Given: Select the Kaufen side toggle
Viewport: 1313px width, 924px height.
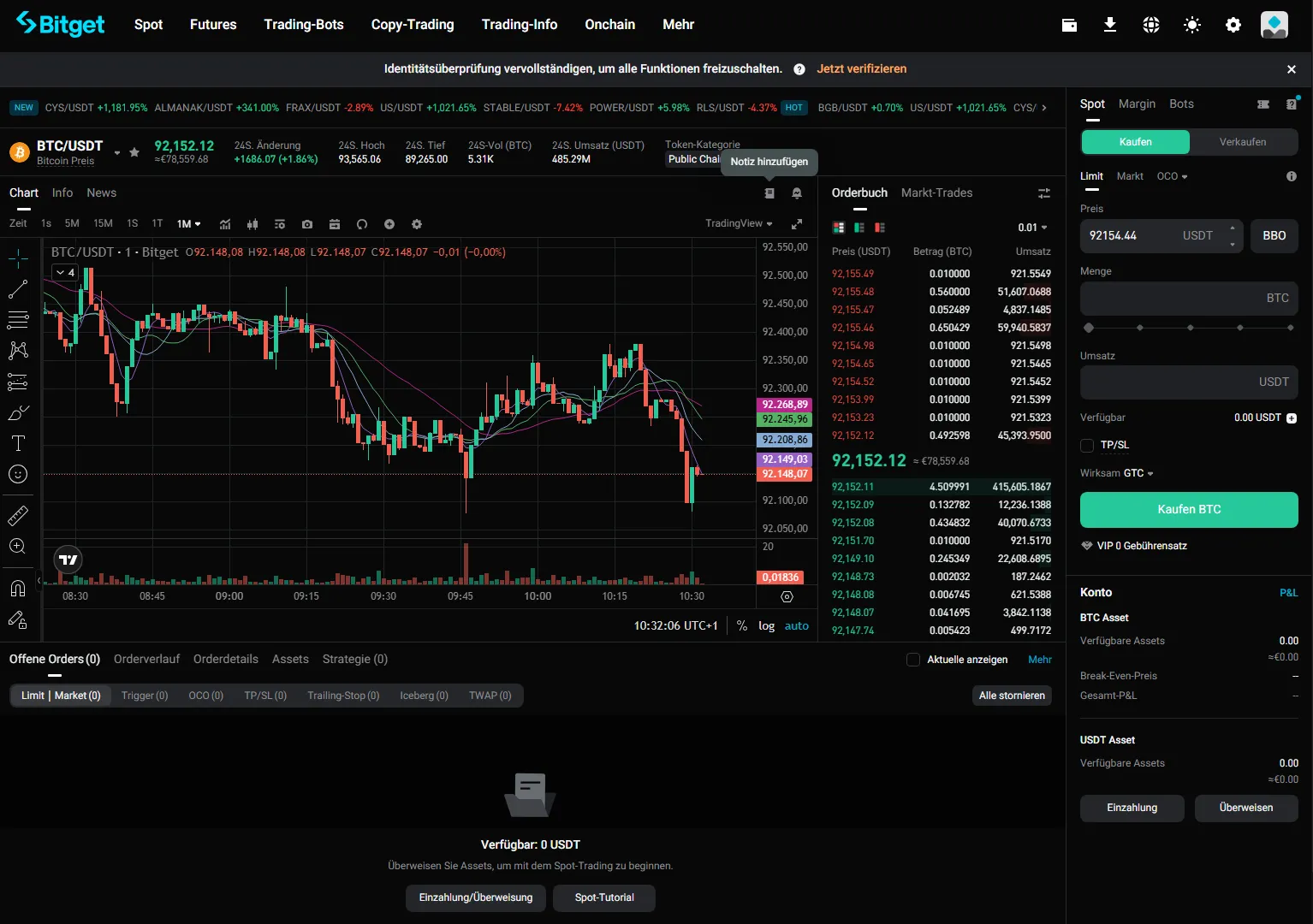Looking at the screenshot, I should (x=1136, y=142).
